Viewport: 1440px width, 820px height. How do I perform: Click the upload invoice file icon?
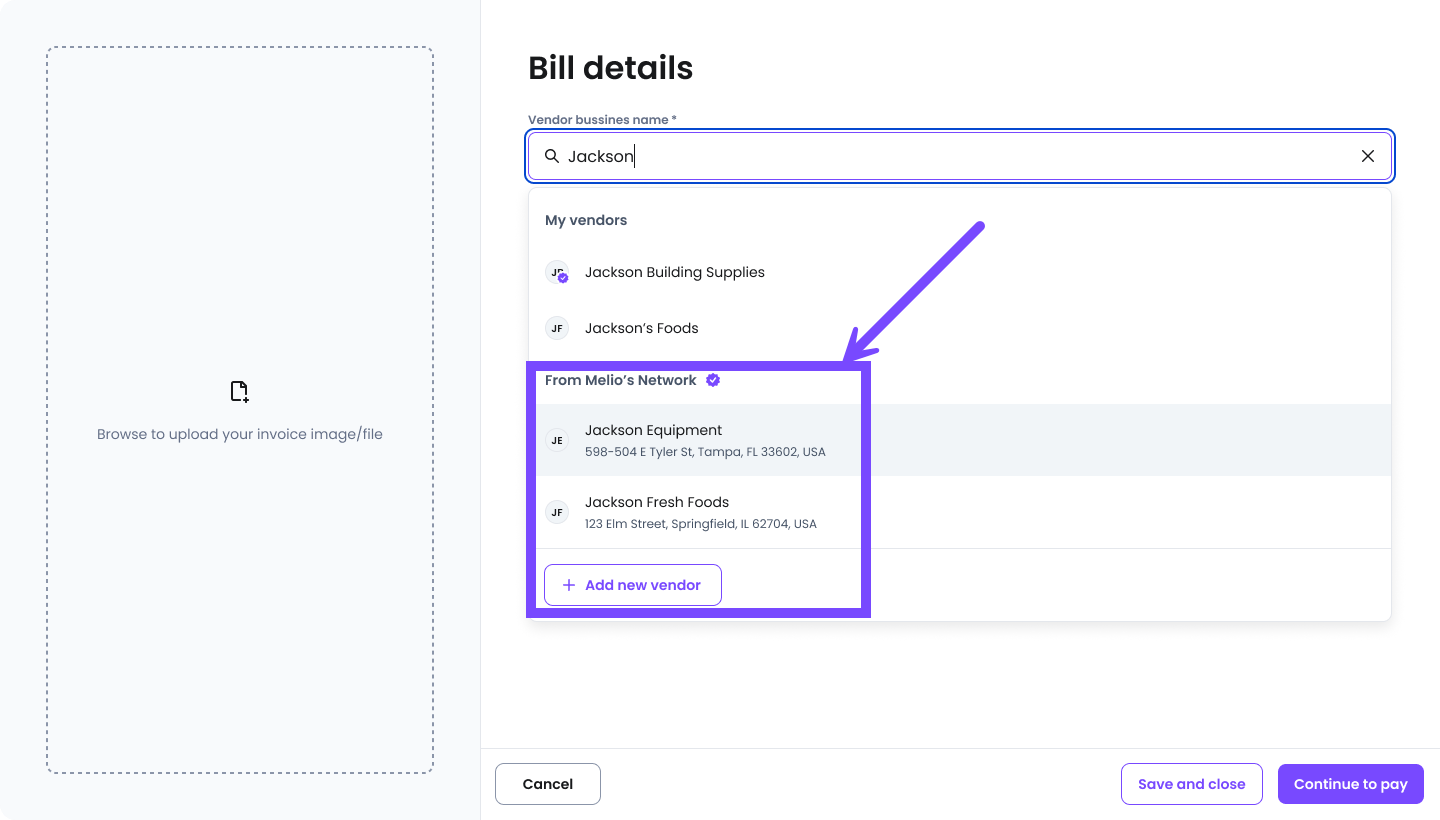pyautogui.click(x=239, y=391)
